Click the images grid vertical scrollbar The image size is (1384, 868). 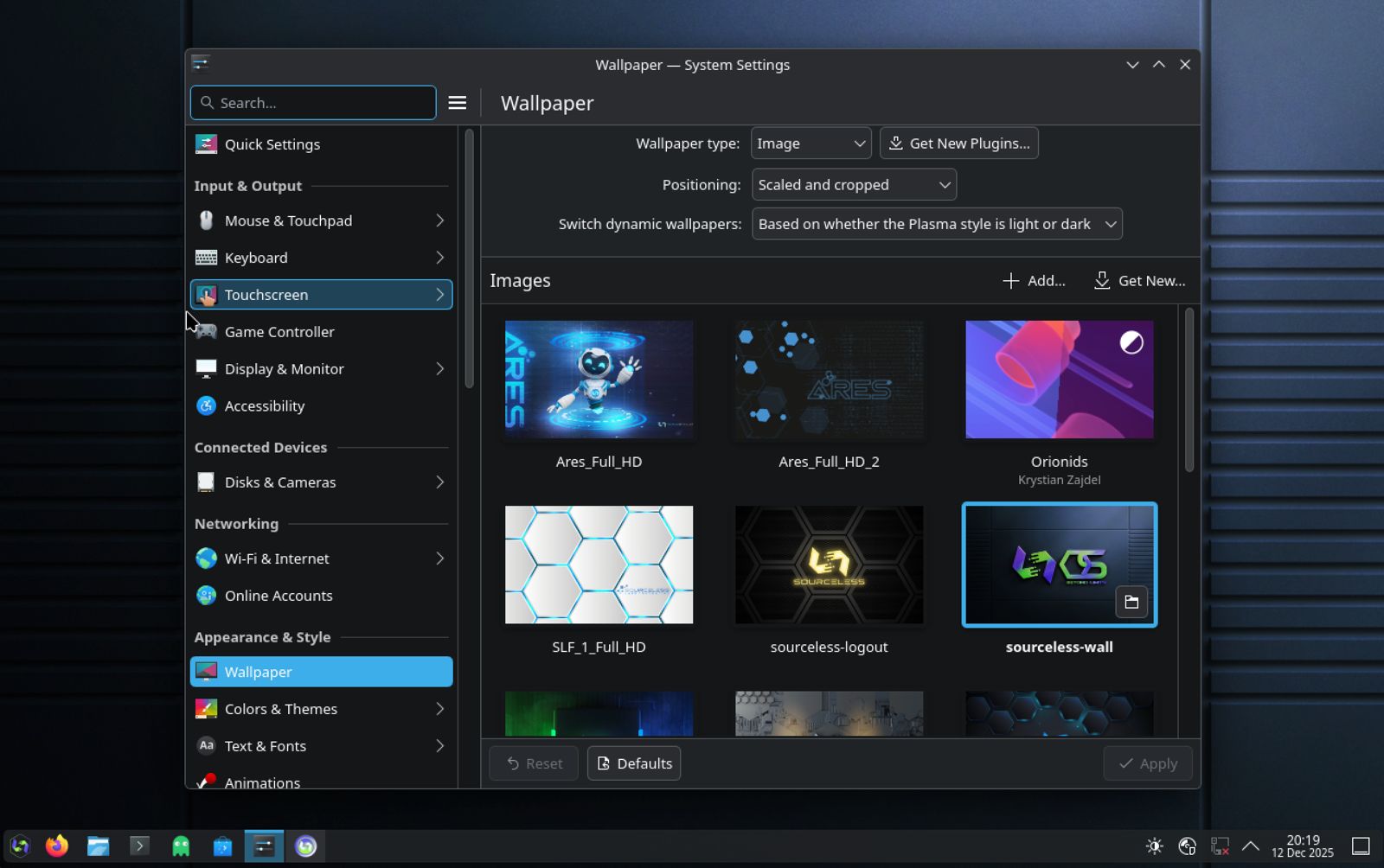tap(1189, 390)
